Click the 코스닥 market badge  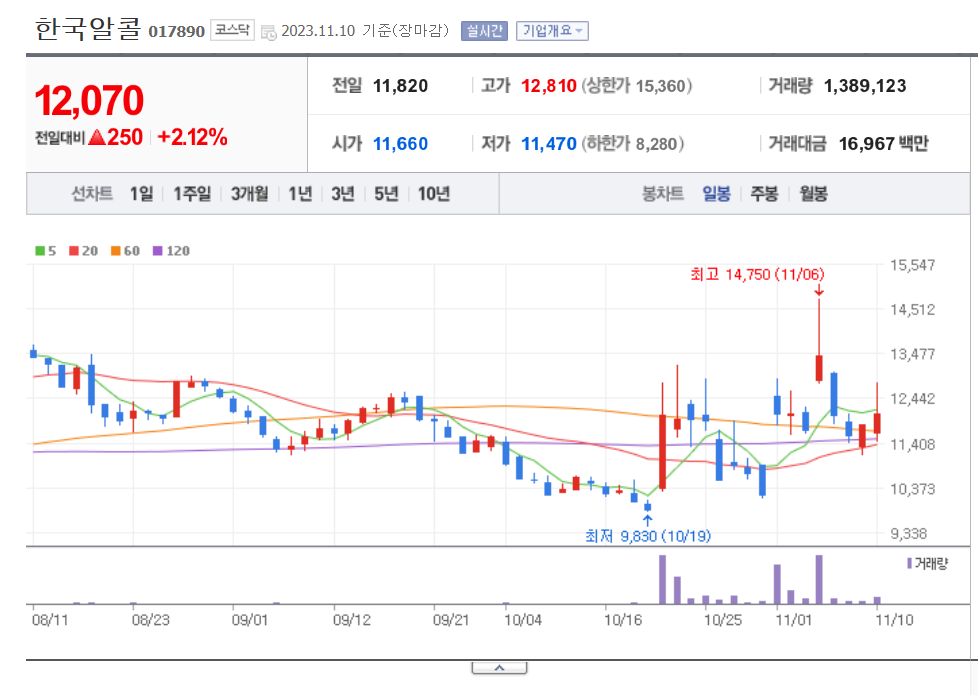[232, 30]
